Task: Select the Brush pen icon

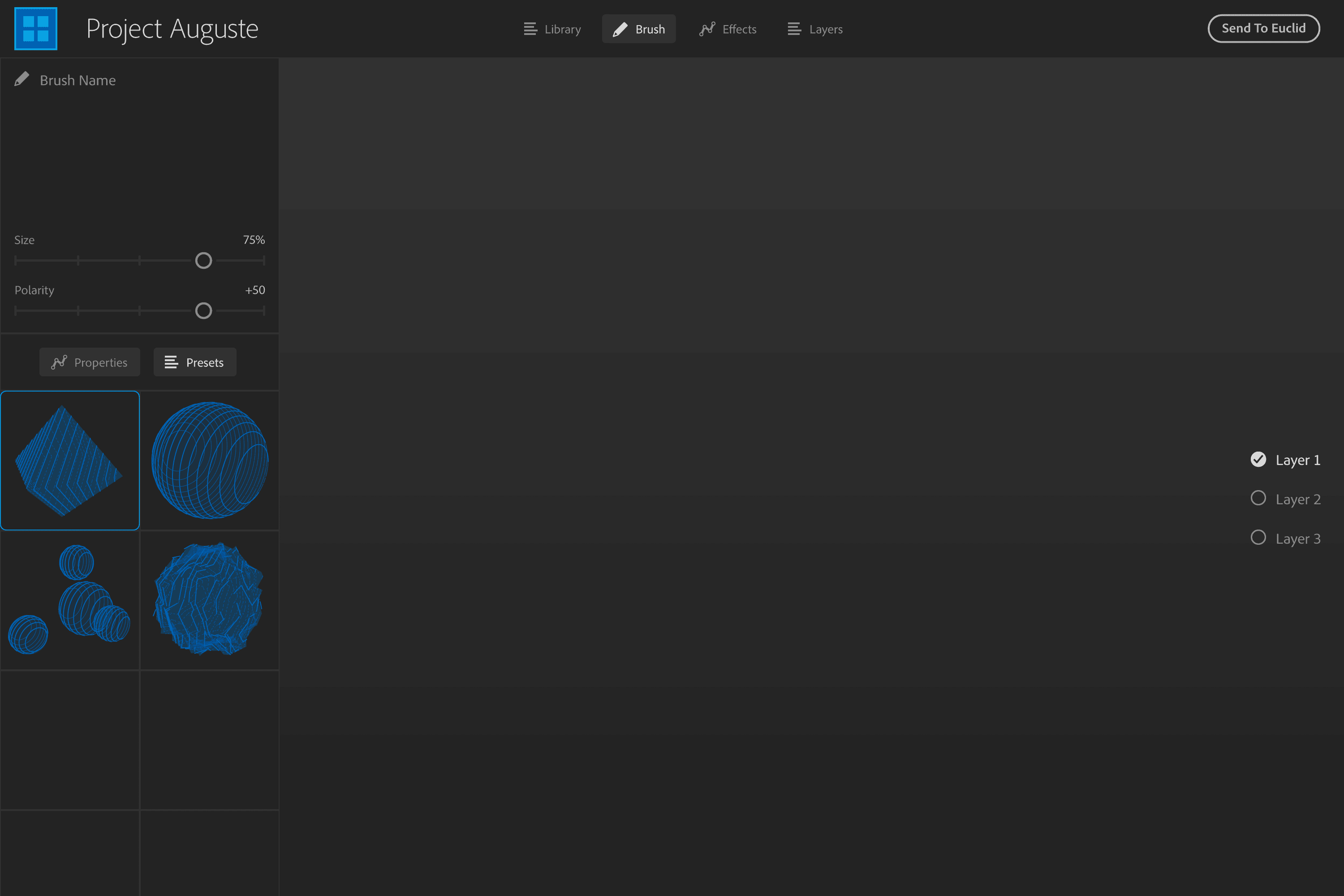Action: [x=620, y=29]
